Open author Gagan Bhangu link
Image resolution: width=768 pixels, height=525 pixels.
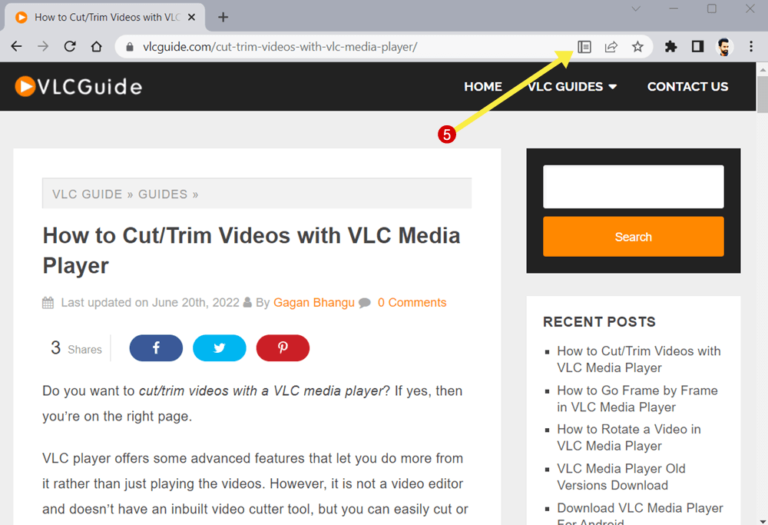(313, 303)
